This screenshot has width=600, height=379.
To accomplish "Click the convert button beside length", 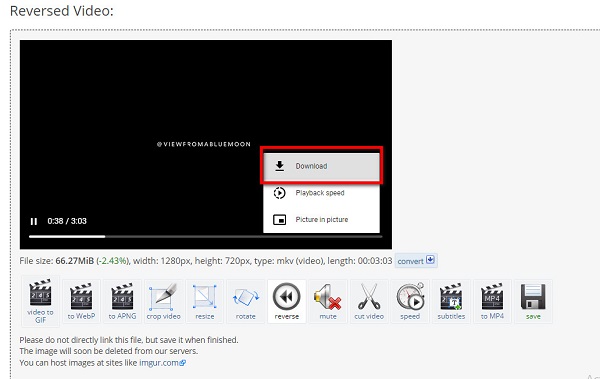I will coord(416,261).
